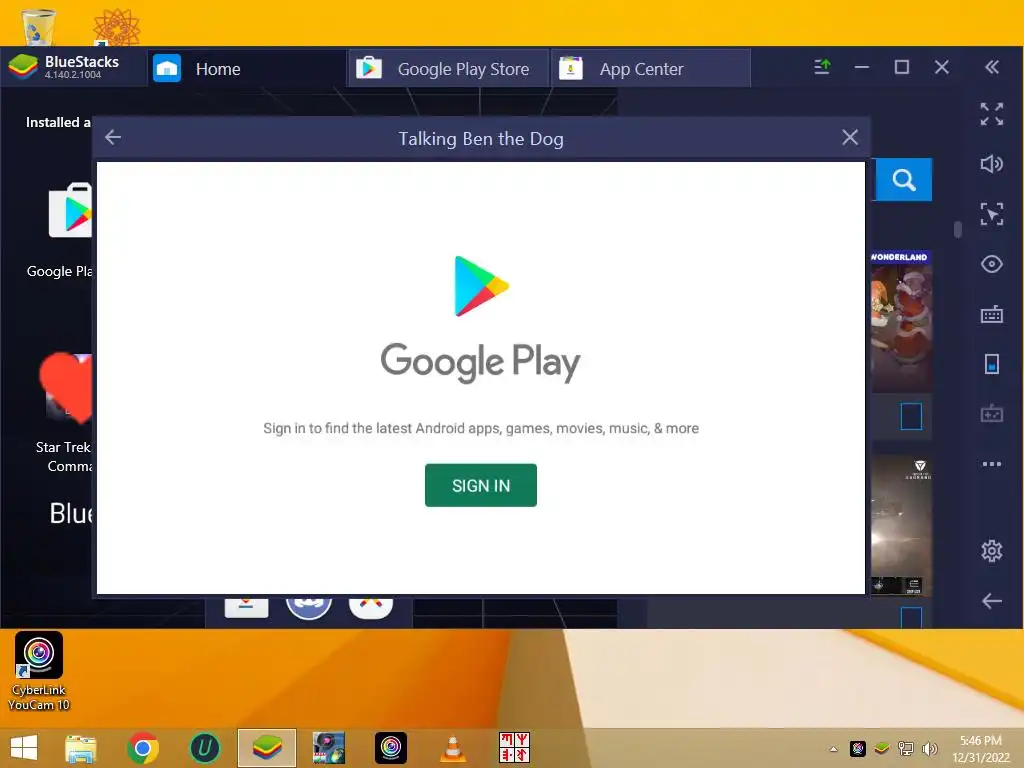The width and height of the screenshot is (1024, 768).
Task: Click the red tiled icon in taskbar
Action: pos(515,748)
